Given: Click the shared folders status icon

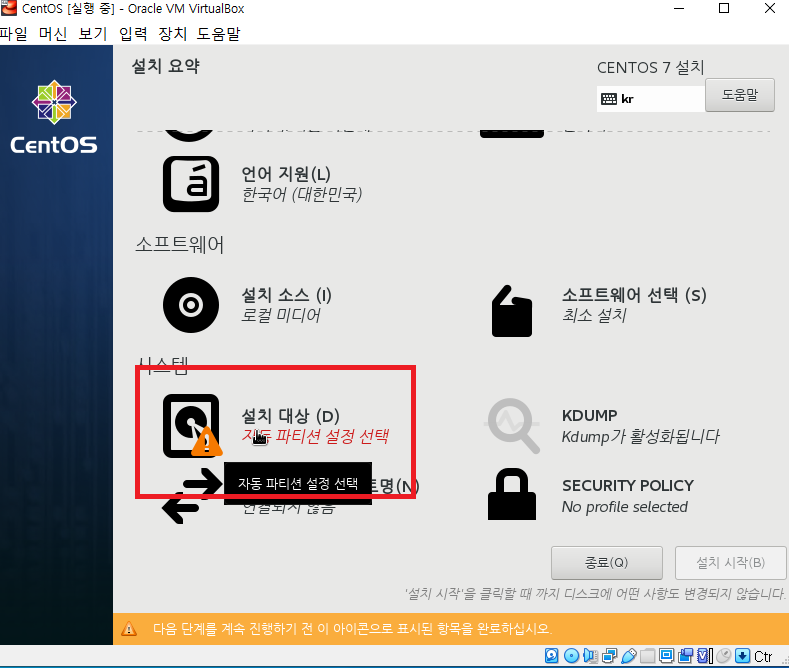Looking at the screenshot, I should 648,656.
